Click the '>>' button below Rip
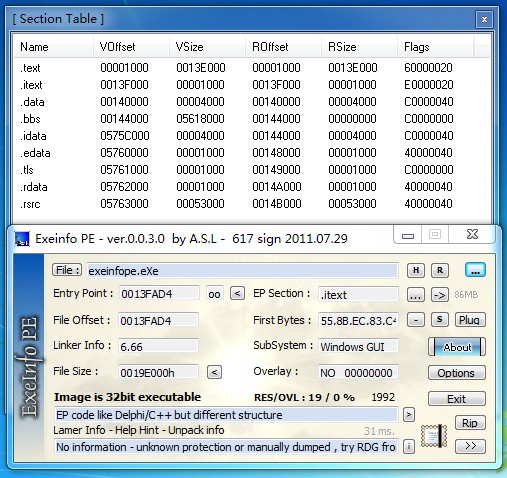The height and width of the screenshot is (478, 507). click(x=470, y=446)
